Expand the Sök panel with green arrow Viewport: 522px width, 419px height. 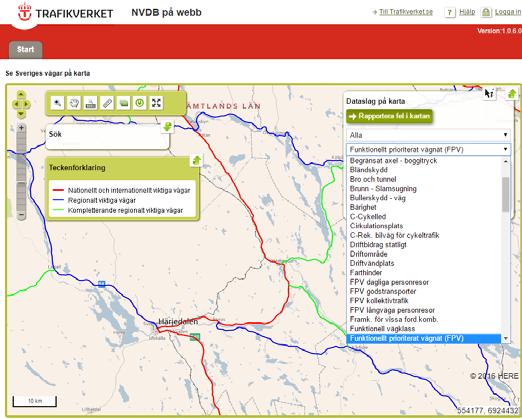(x=168, y=127)
